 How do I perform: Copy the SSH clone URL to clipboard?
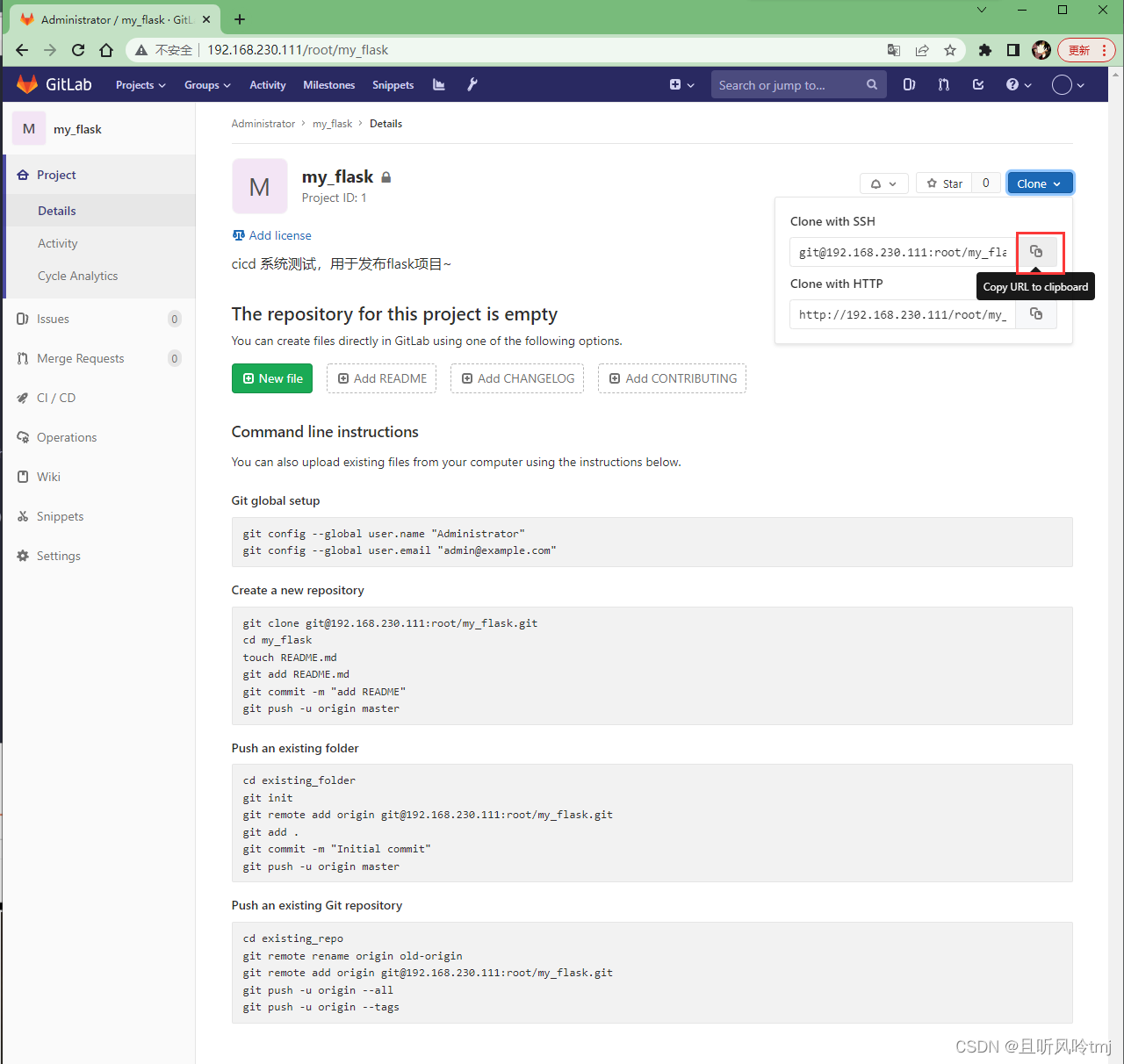pyautogui.click(x=1036, y=252)
